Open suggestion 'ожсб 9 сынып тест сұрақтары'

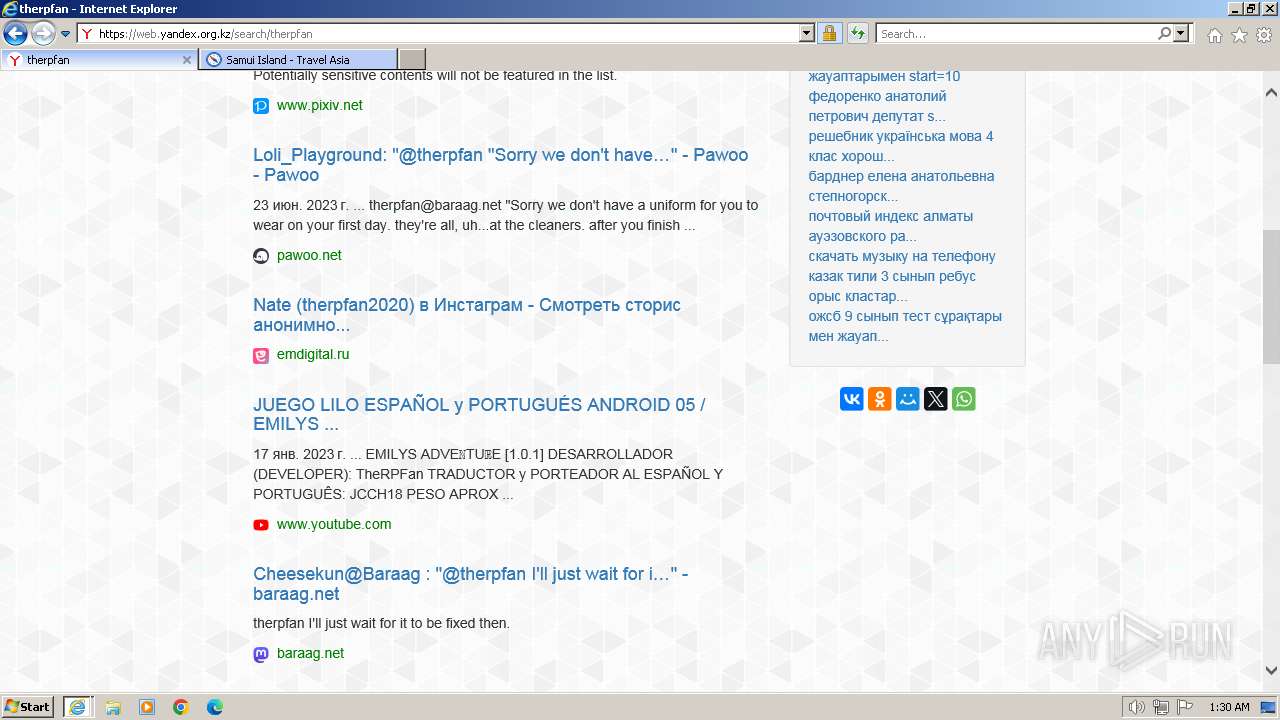905,326
